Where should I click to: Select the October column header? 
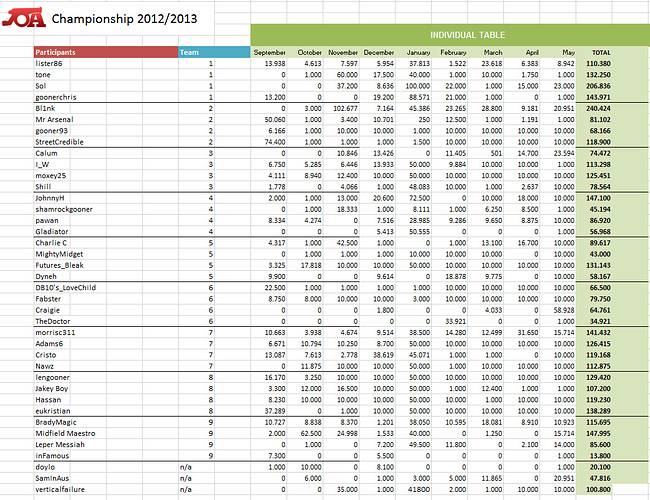coord(310,53)
